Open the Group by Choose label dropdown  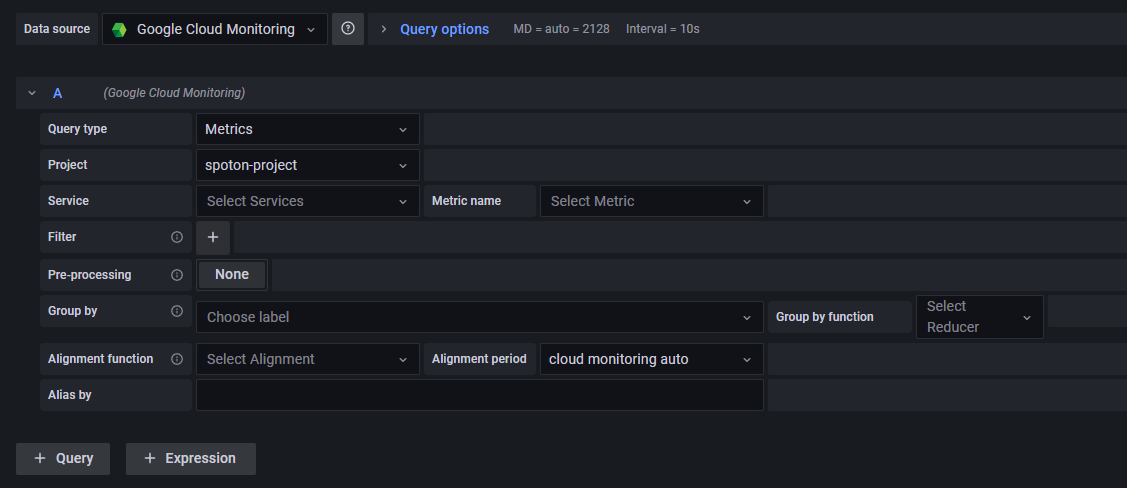tap(479, 317)
